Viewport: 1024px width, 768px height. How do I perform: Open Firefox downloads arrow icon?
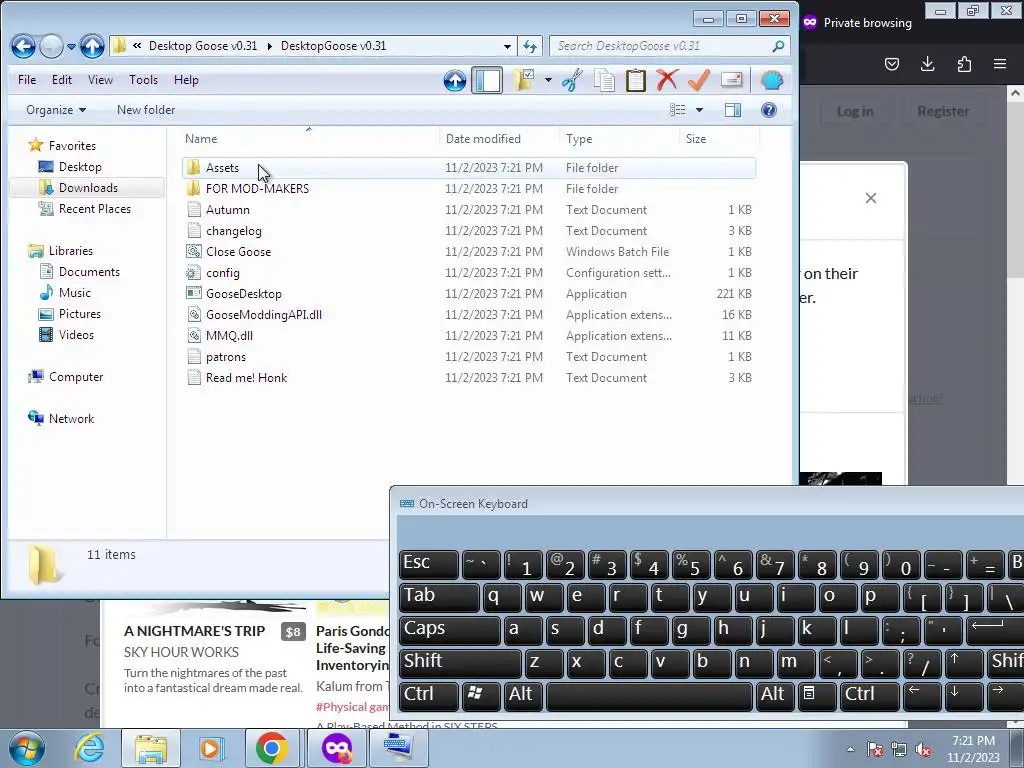click(x=927, y=63)
